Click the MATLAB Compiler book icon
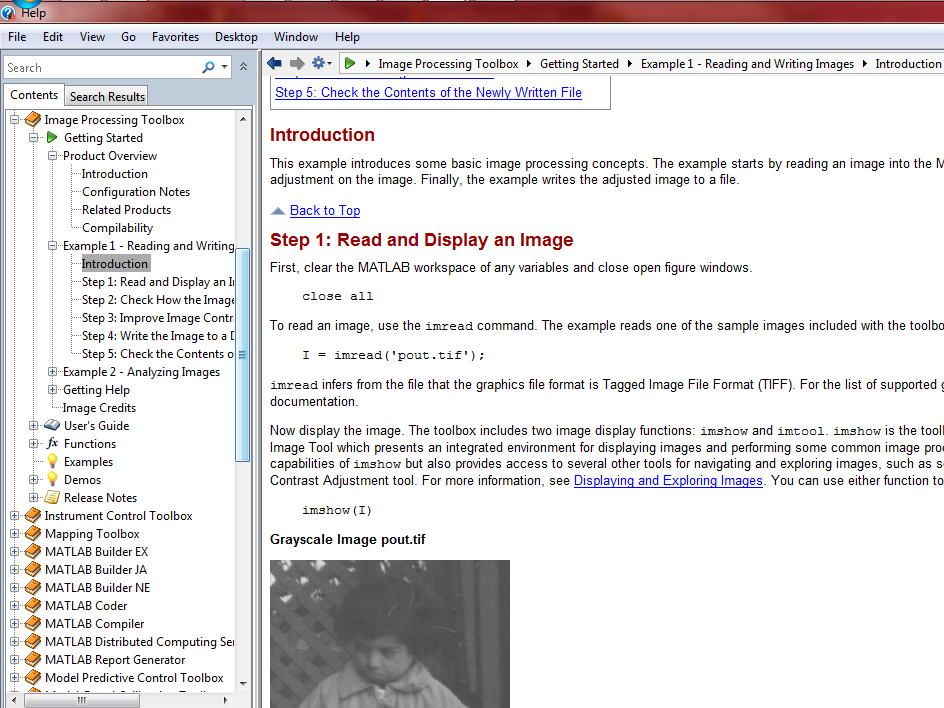Image resolution: width=944 pixels, height=708 pixels. click(33, 624)
